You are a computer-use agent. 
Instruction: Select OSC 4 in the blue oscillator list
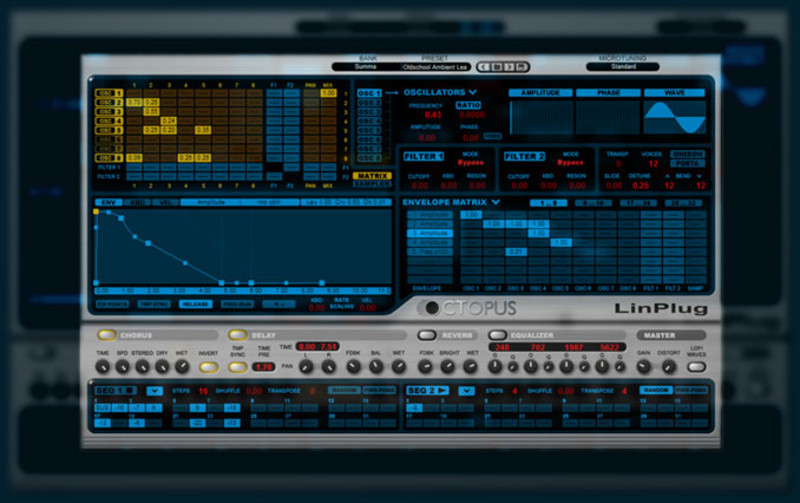(x=369, y=121)
